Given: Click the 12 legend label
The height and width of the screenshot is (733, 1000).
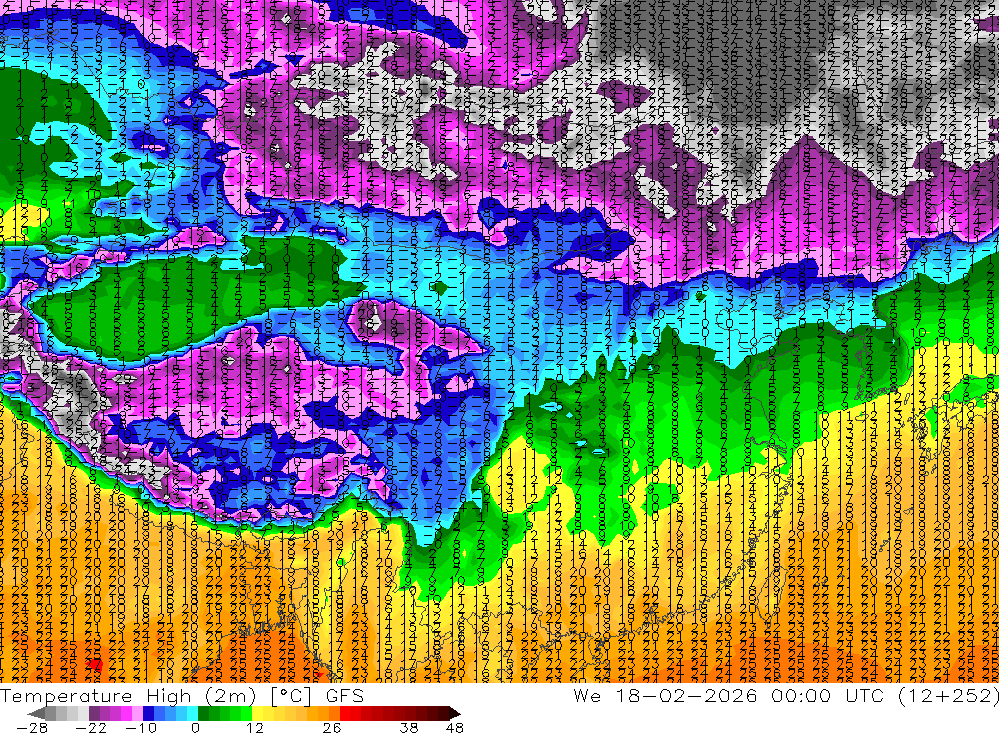Looking at the screenshot, I should click(255, 728).
